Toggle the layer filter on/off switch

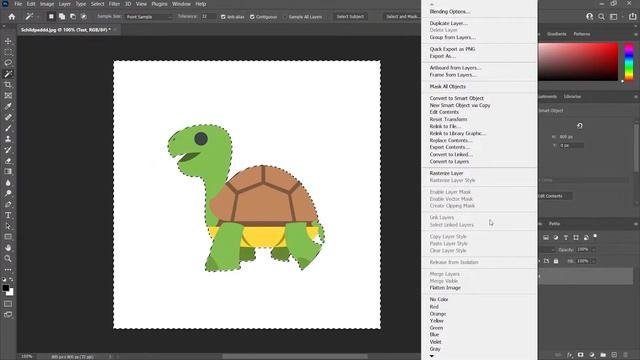pyautogui.click(x=595, y=236)
